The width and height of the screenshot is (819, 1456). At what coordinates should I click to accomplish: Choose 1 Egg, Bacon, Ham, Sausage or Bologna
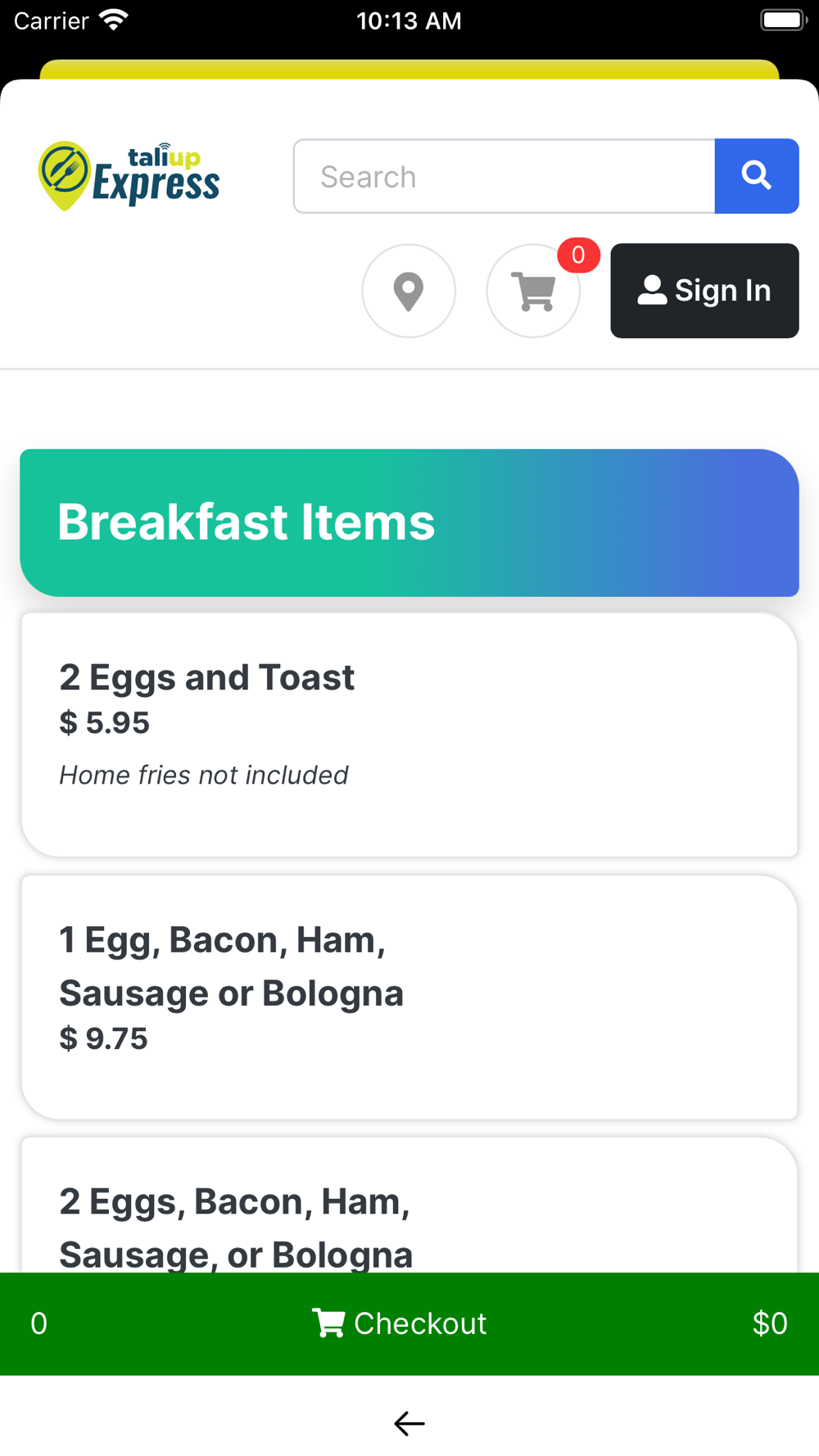[x=409, y=997]
